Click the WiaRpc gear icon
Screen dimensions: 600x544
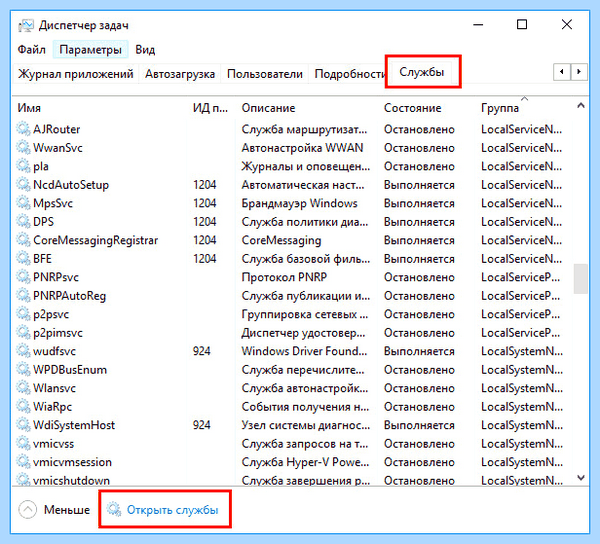click(23, 406)
